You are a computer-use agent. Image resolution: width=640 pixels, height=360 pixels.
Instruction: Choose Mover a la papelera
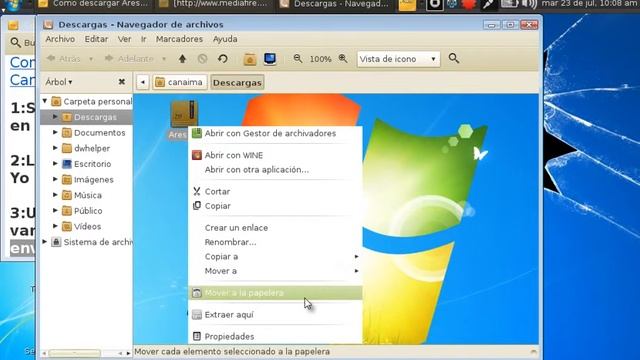tap(275, 293)
